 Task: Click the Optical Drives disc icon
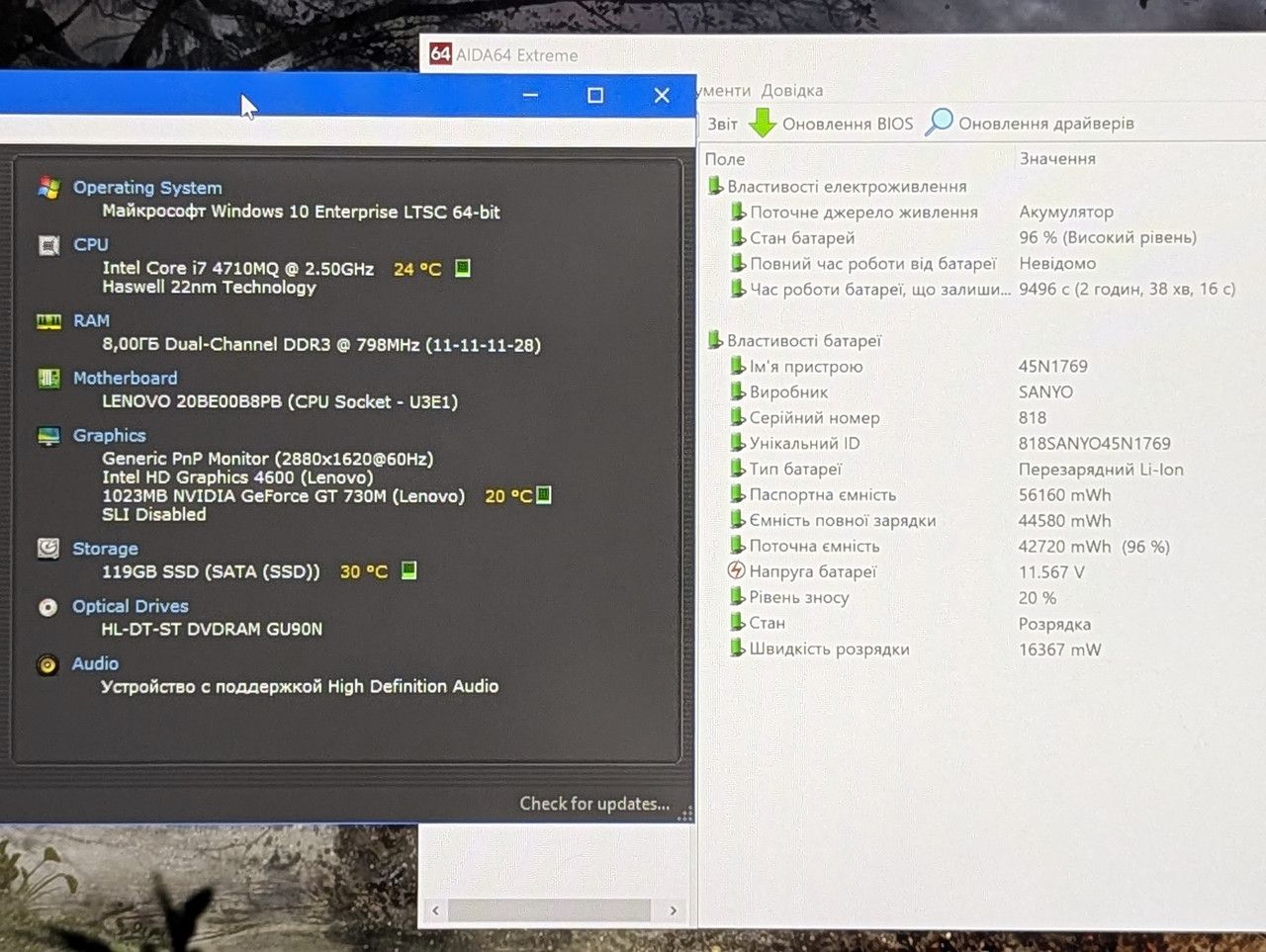[47, 607]
